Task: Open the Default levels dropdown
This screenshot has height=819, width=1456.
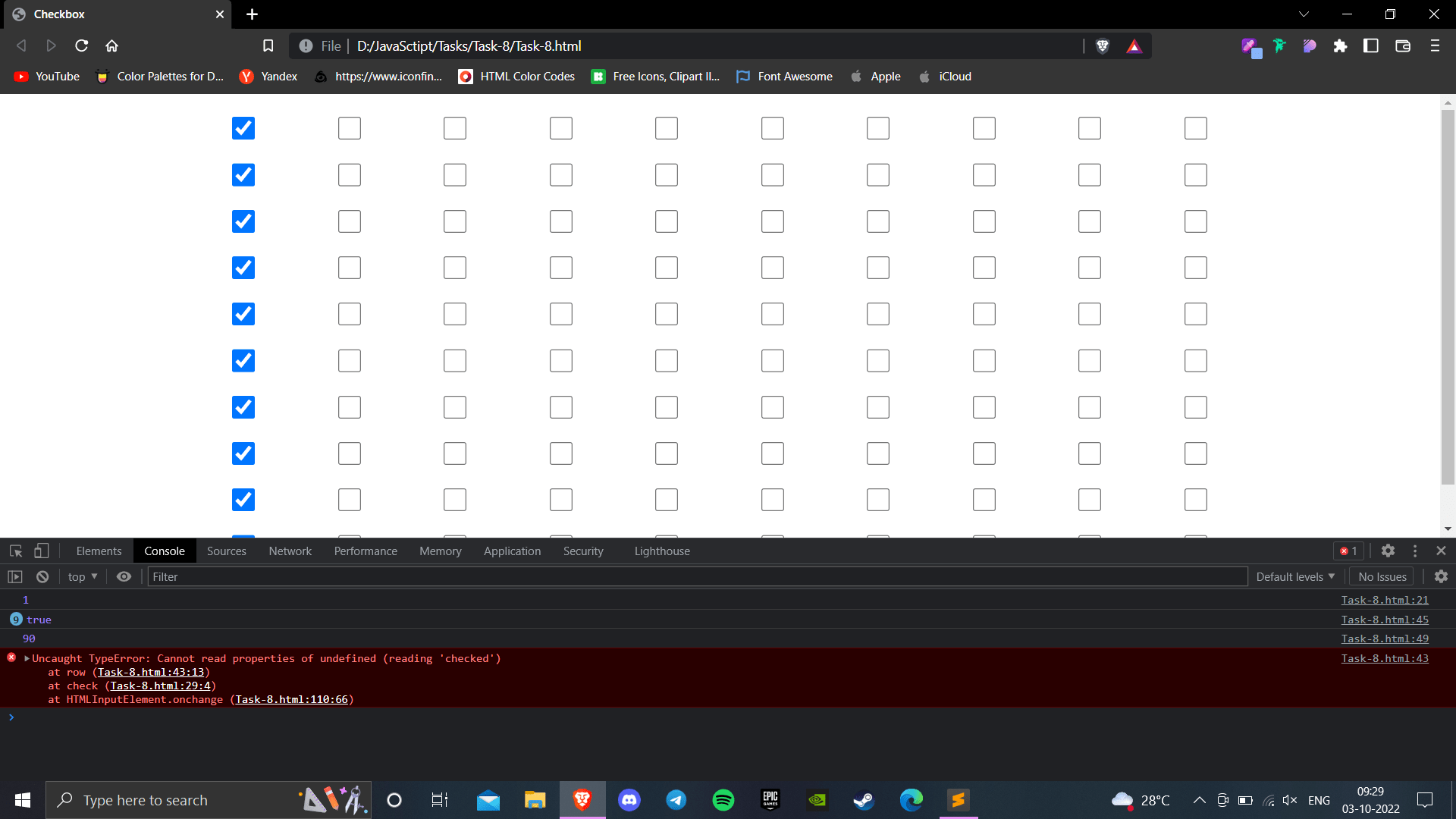Action: (1294, 576)
